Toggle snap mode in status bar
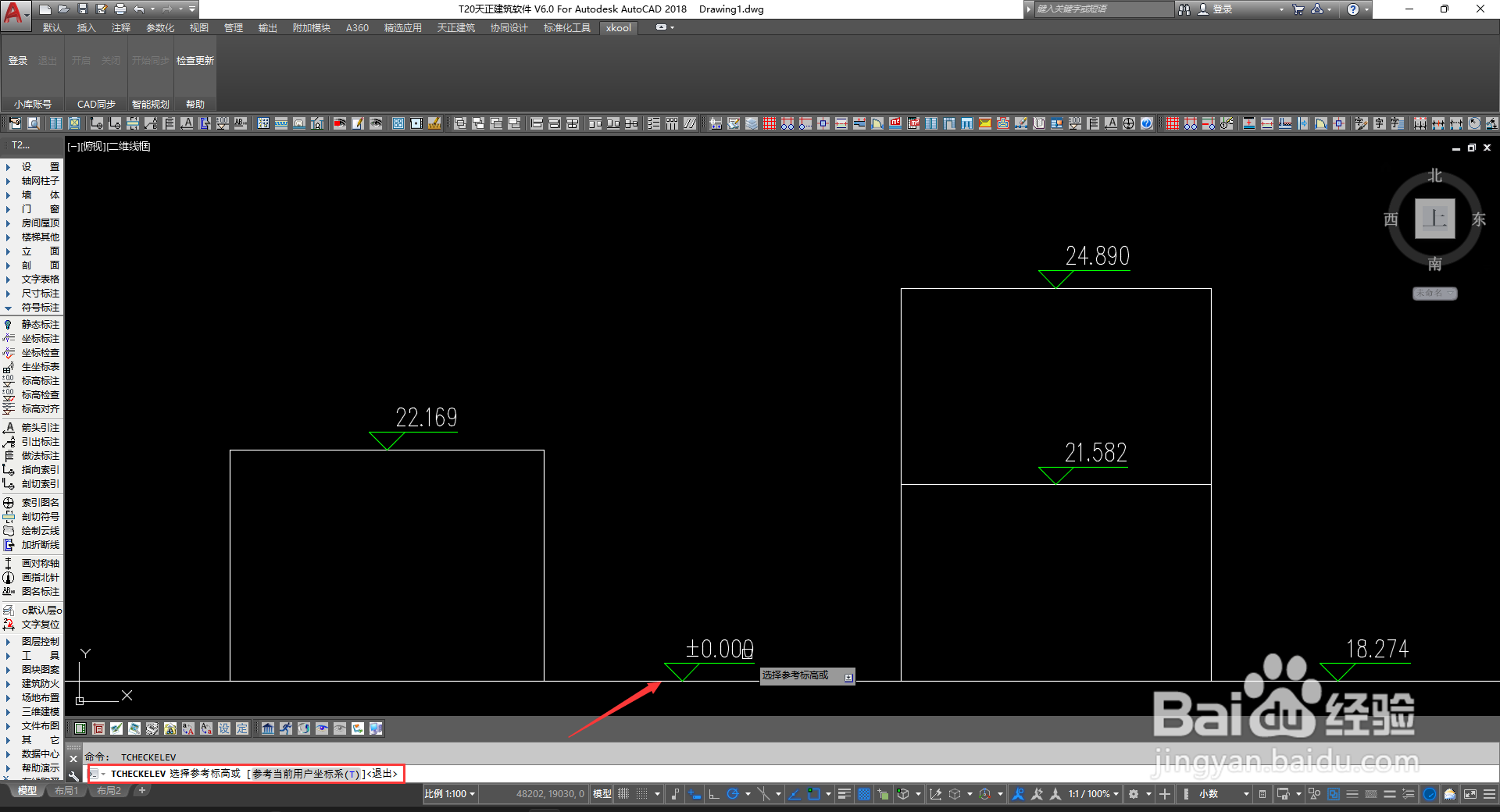 pyautogui.click(x=641, y=794)
